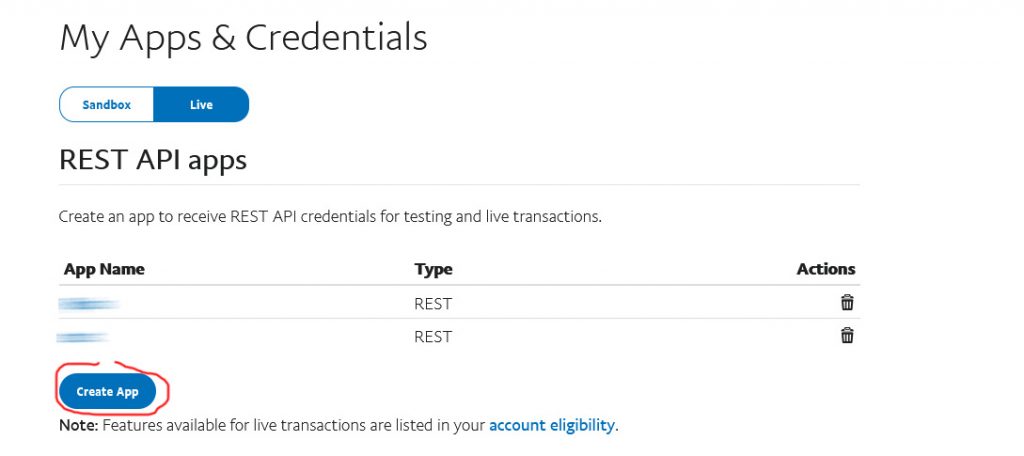Open the second blurred app name
Viewport: 1024px width, 456px height.
click(83, 337)
